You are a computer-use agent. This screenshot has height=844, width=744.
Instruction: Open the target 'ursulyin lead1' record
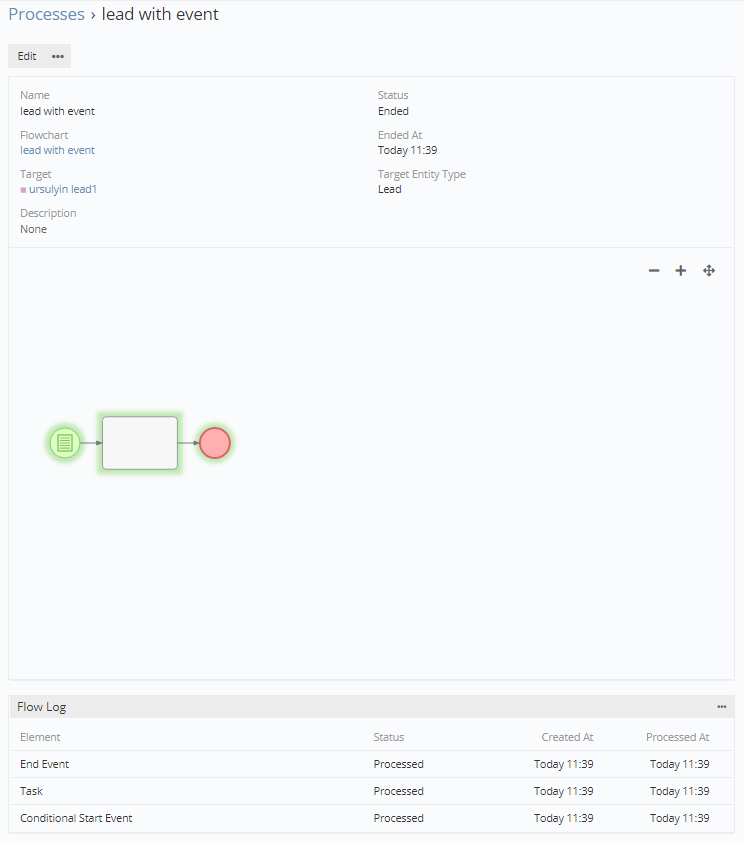tap(63, 189)
